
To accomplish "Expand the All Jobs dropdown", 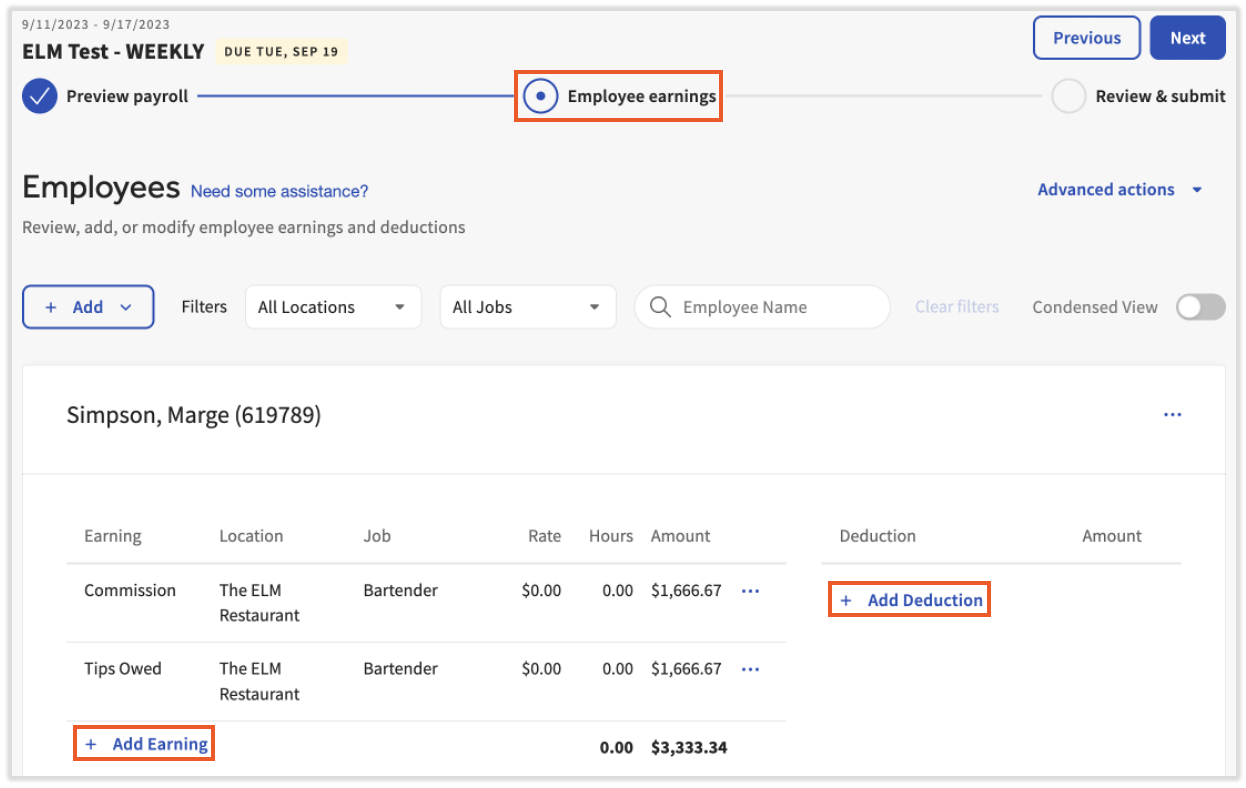I will click(x=527, y=307).
